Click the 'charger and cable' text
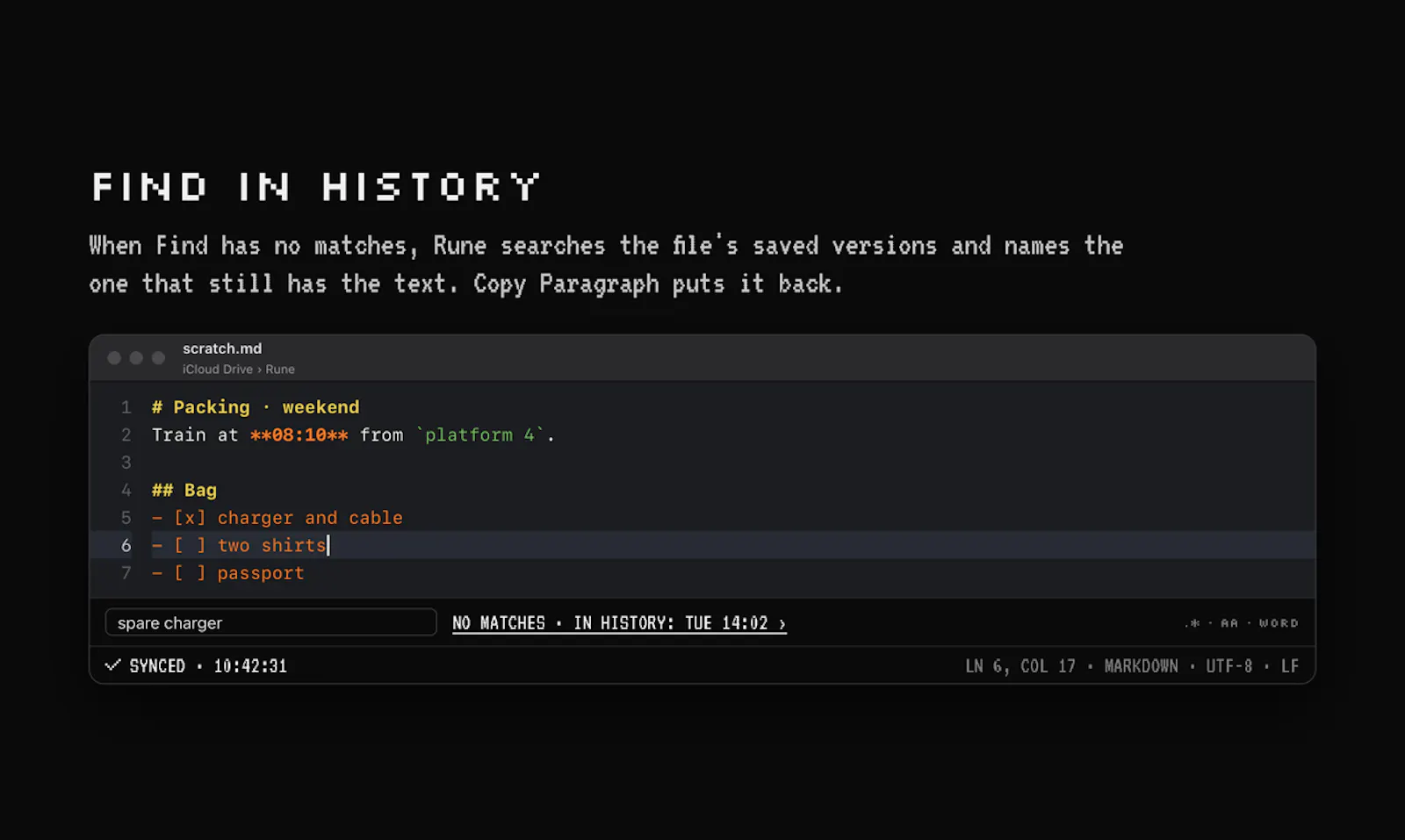 point(310,518)
